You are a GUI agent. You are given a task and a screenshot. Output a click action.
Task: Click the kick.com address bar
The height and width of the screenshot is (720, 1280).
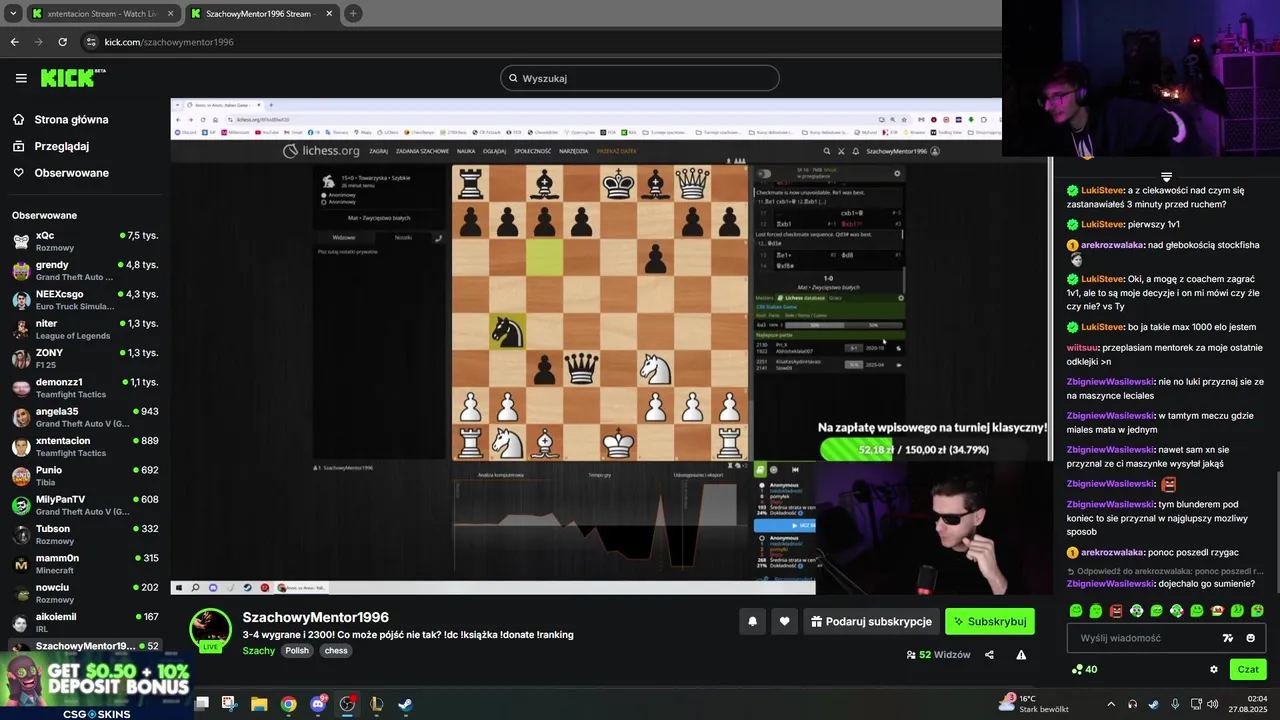pos(540,42)
